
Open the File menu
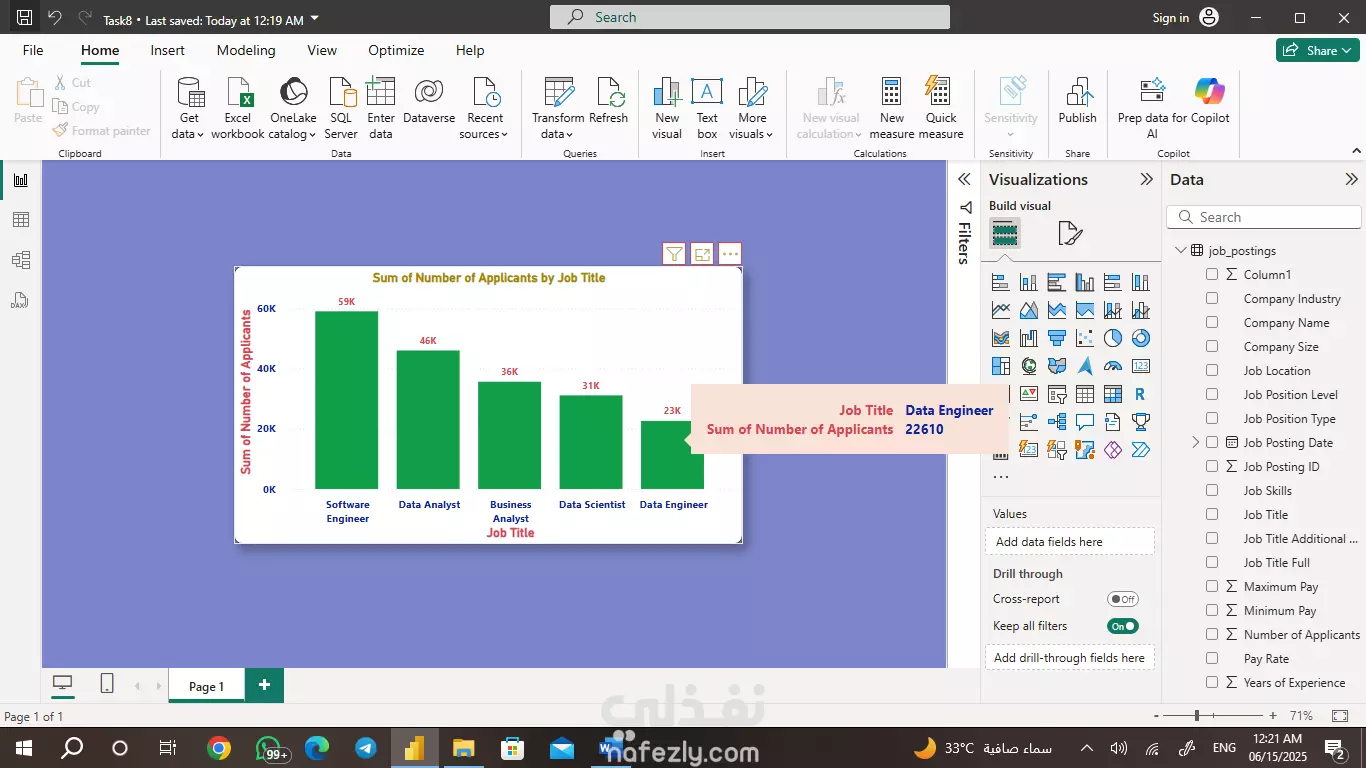coord(33,50)
